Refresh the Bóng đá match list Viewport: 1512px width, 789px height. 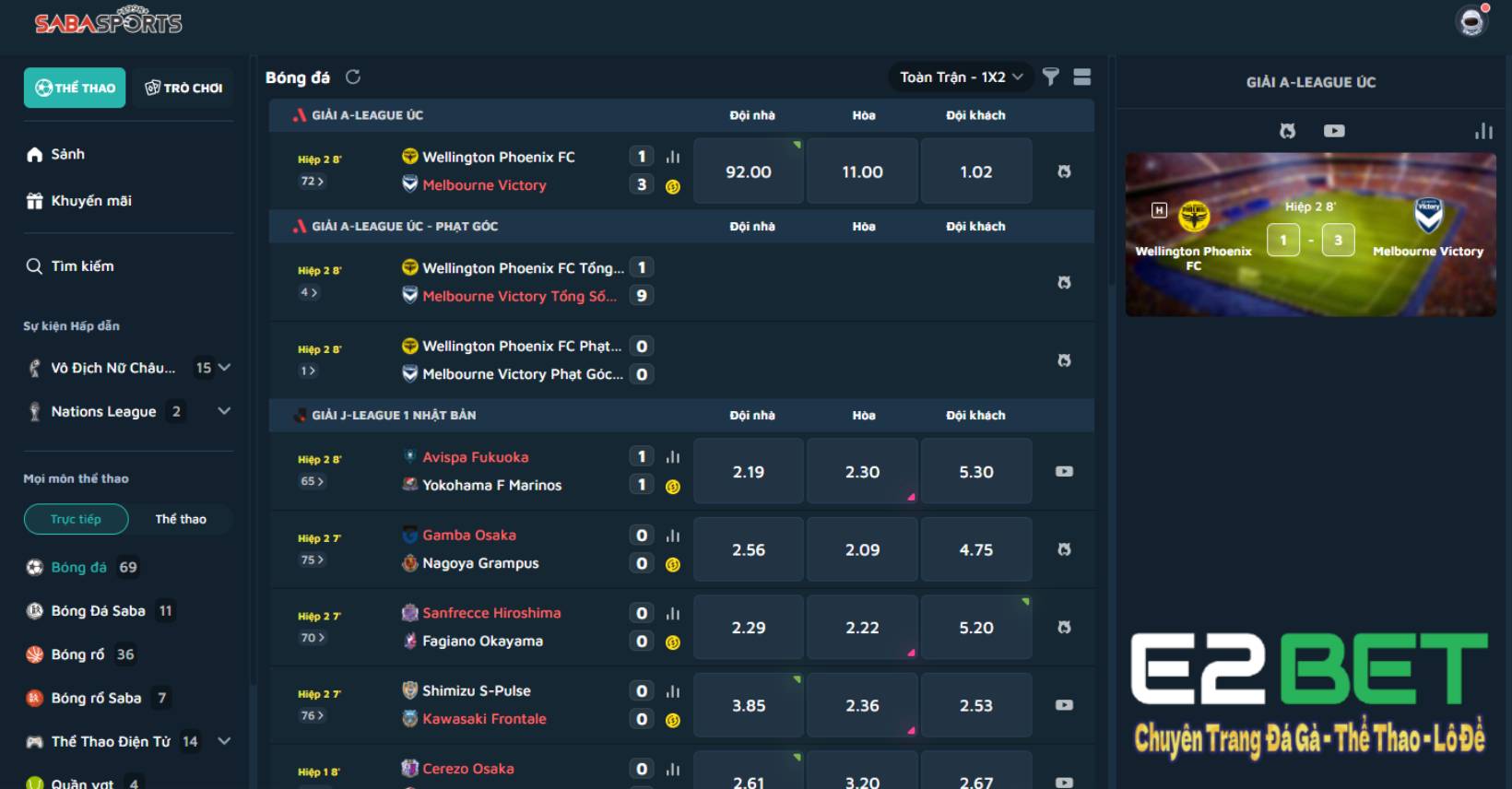tap(353, 77)
